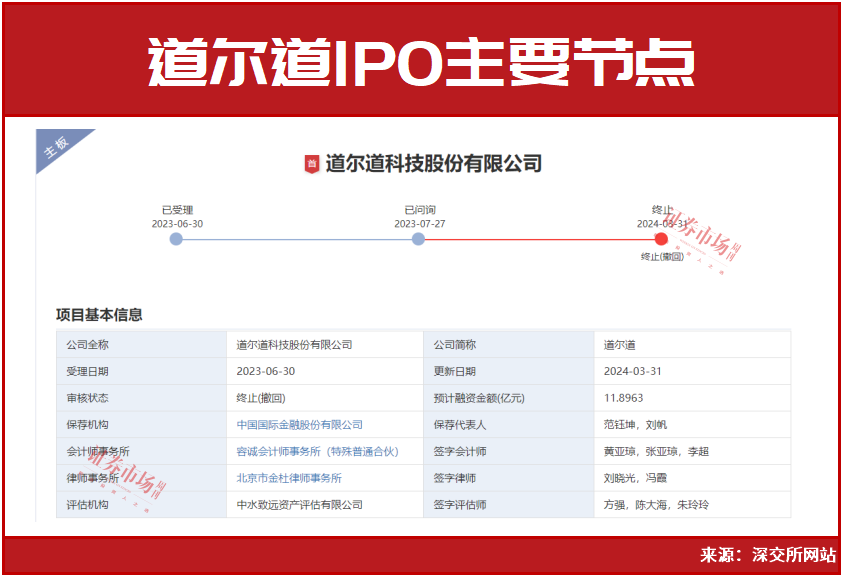Click the 来源：深交所网站 footer text
This screenshot has height=578, width=843.
point(768,555)
